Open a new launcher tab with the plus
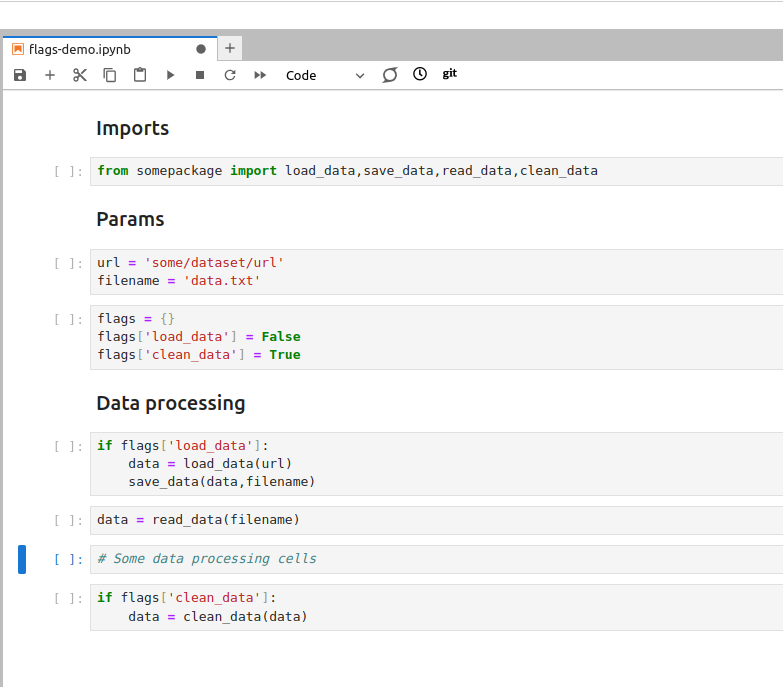The width and height of the screenshot is (783, 687). 230,48
